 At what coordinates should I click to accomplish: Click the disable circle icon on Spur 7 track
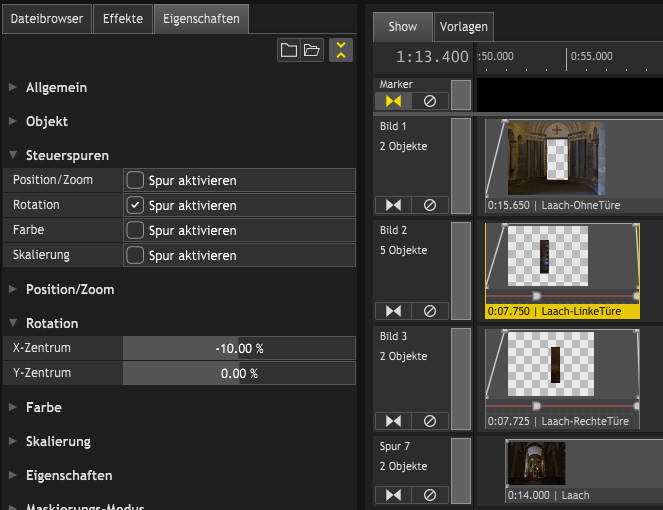(430, 494)
